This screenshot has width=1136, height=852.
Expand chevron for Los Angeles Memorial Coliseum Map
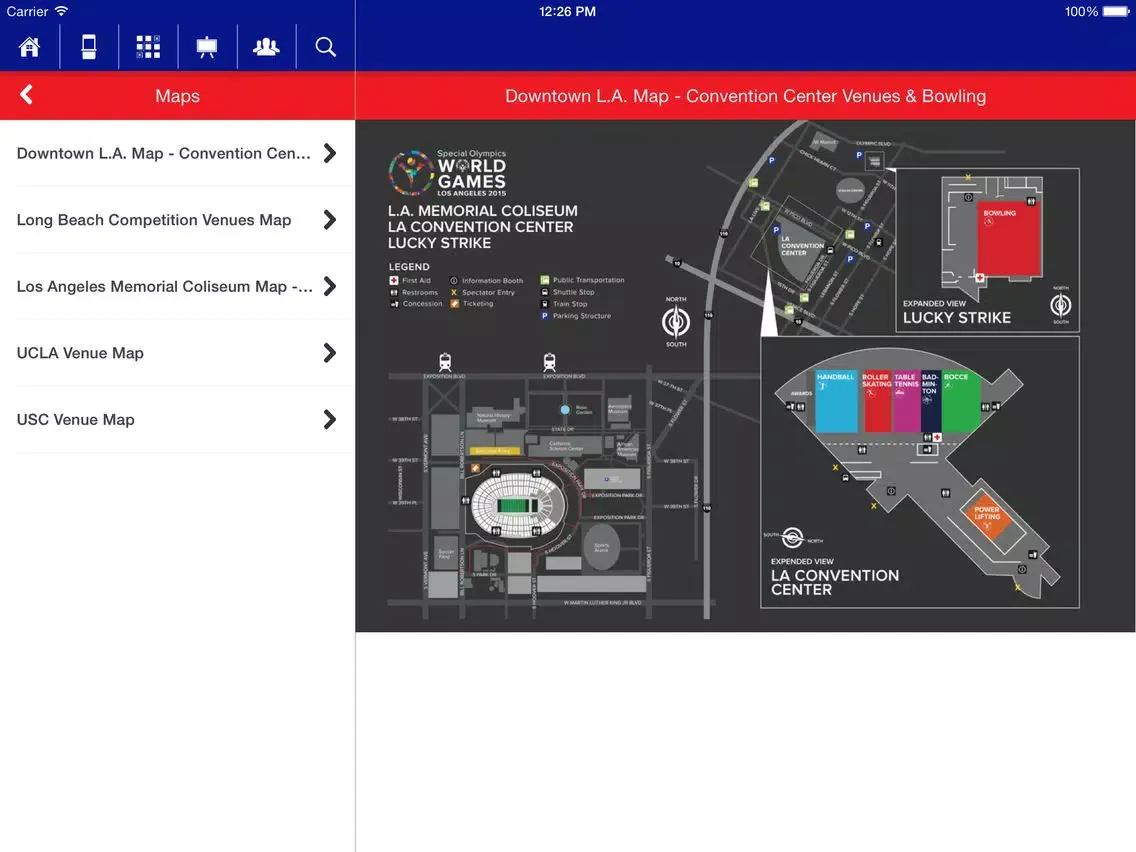coord(330,287)
